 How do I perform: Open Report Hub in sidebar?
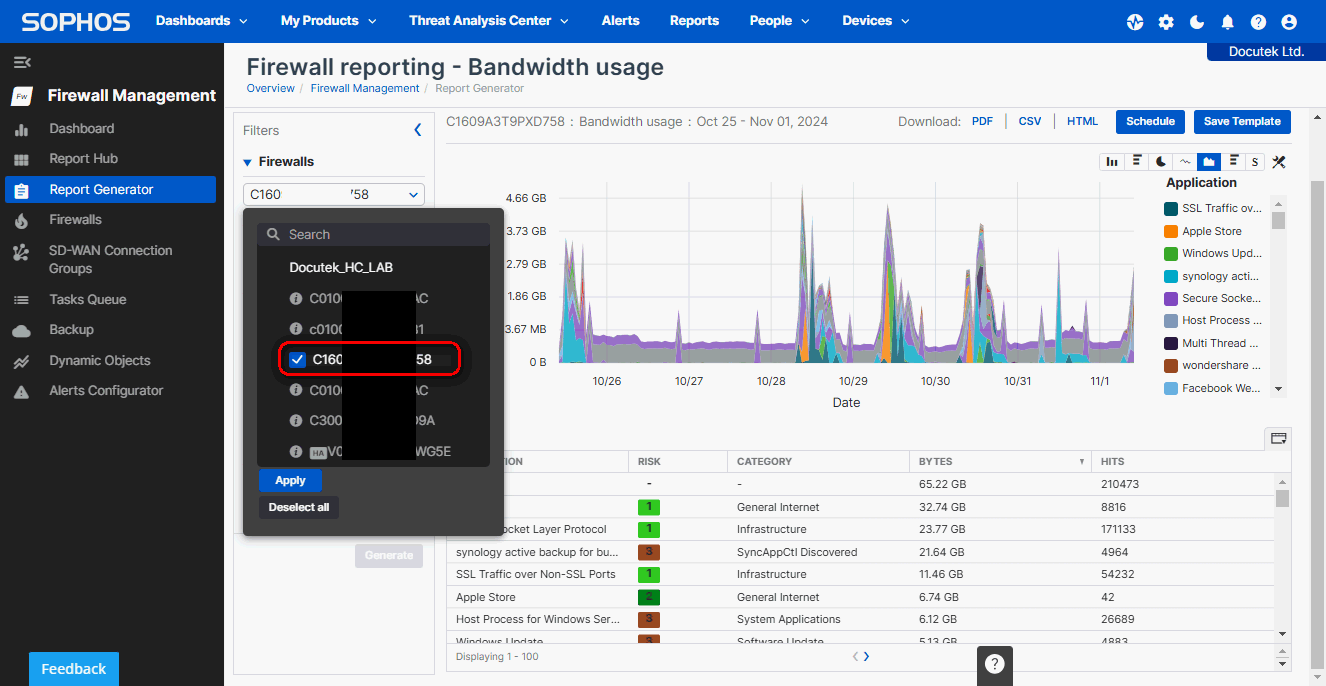[x=84, y=159]
